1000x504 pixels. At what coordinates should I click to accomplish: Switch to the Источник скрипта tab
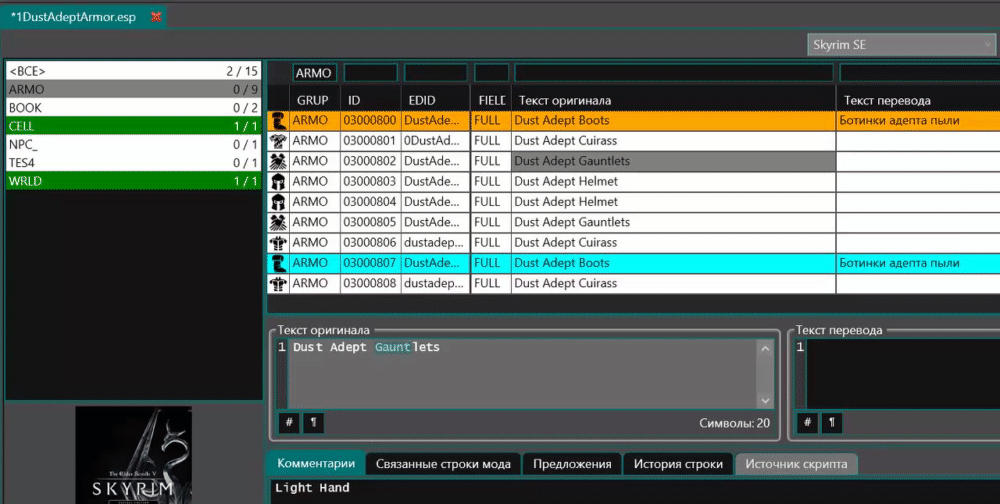[x=797, y=464]
